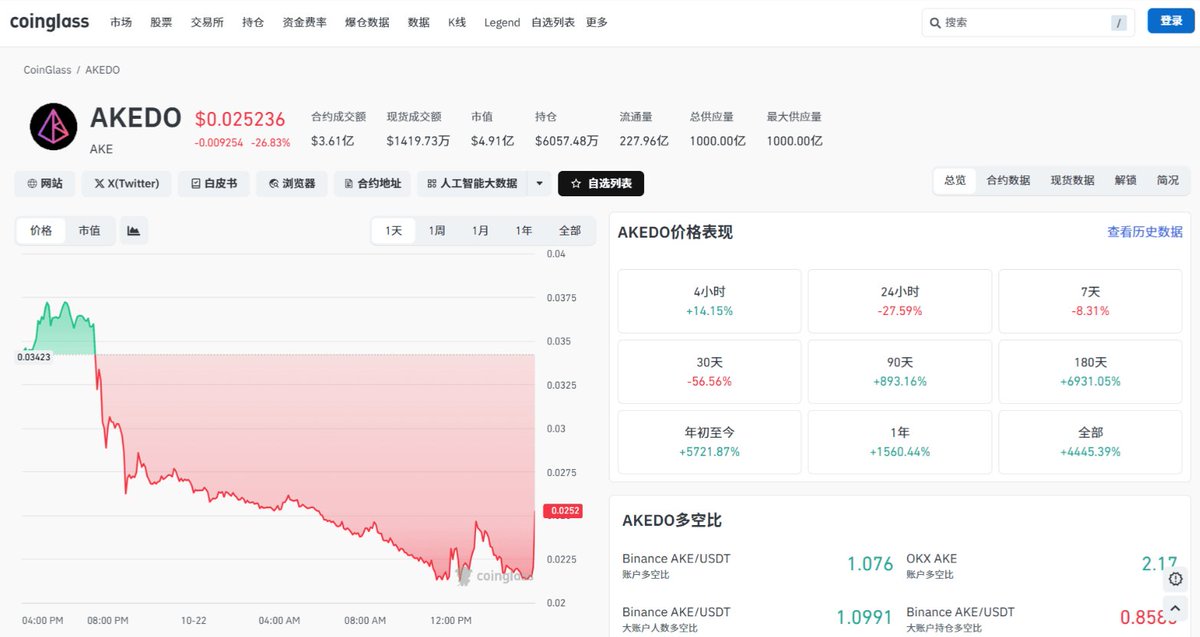The image size is (1200, 637).
Task: Select the 1月 chart range
Action: pos(480,231)
